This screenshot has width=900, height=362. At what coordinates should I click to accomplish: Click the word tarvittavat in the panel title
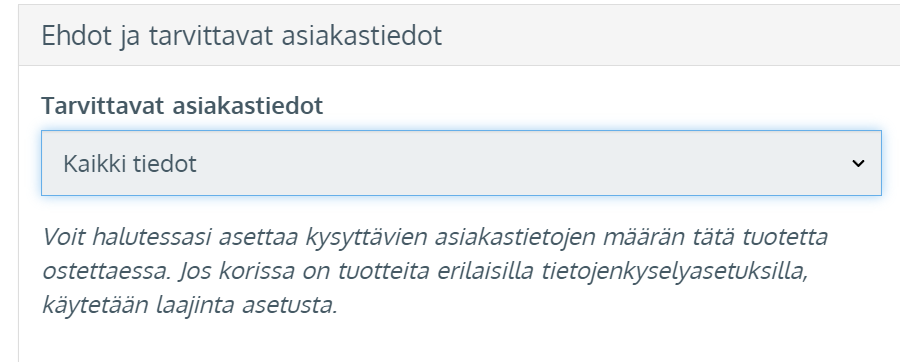(x=212, y=36)
